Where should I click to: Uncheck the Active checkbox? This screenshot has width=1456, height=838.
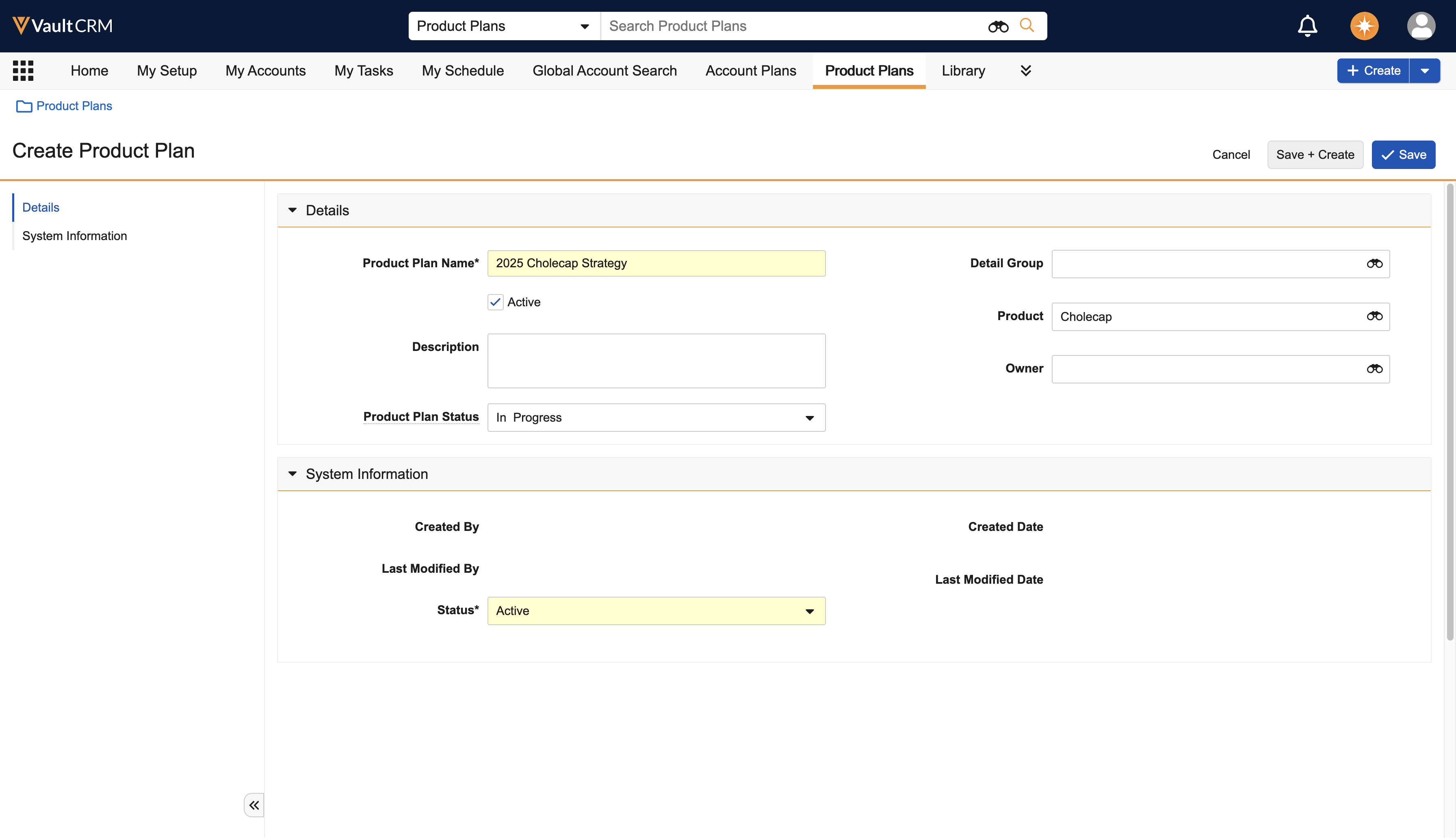(x=496, y=302)
